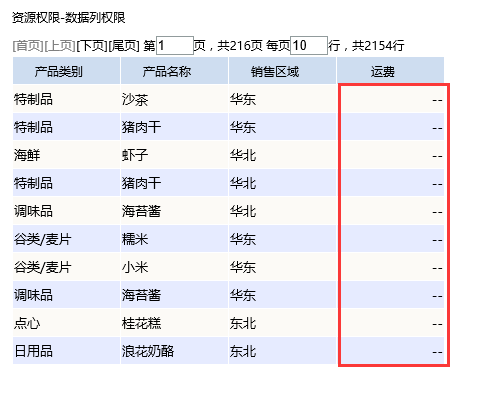This screenshot has width=483, height=398.
Task: Select the 点心 category cell
Action: coord(66,323)
